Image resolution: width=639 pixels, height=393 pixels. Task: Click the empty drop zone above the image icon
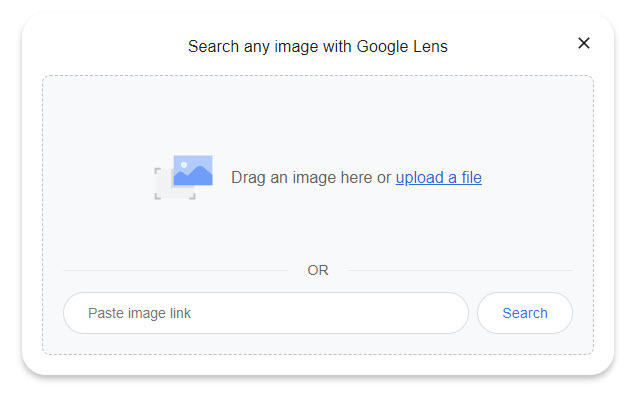point(318,114)
